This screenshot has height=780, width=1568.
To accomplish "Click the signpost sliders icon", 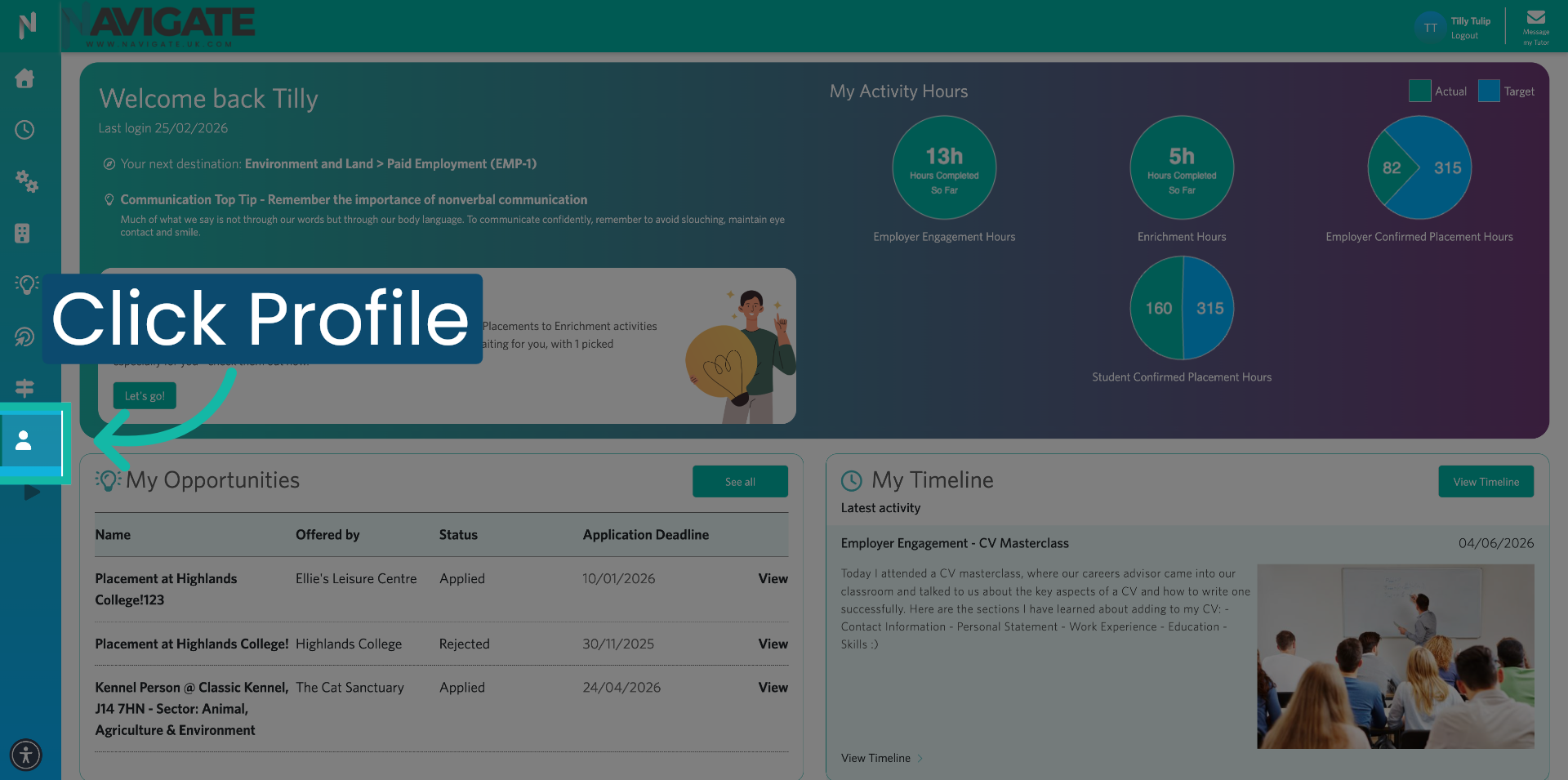I will pos(25,387).
